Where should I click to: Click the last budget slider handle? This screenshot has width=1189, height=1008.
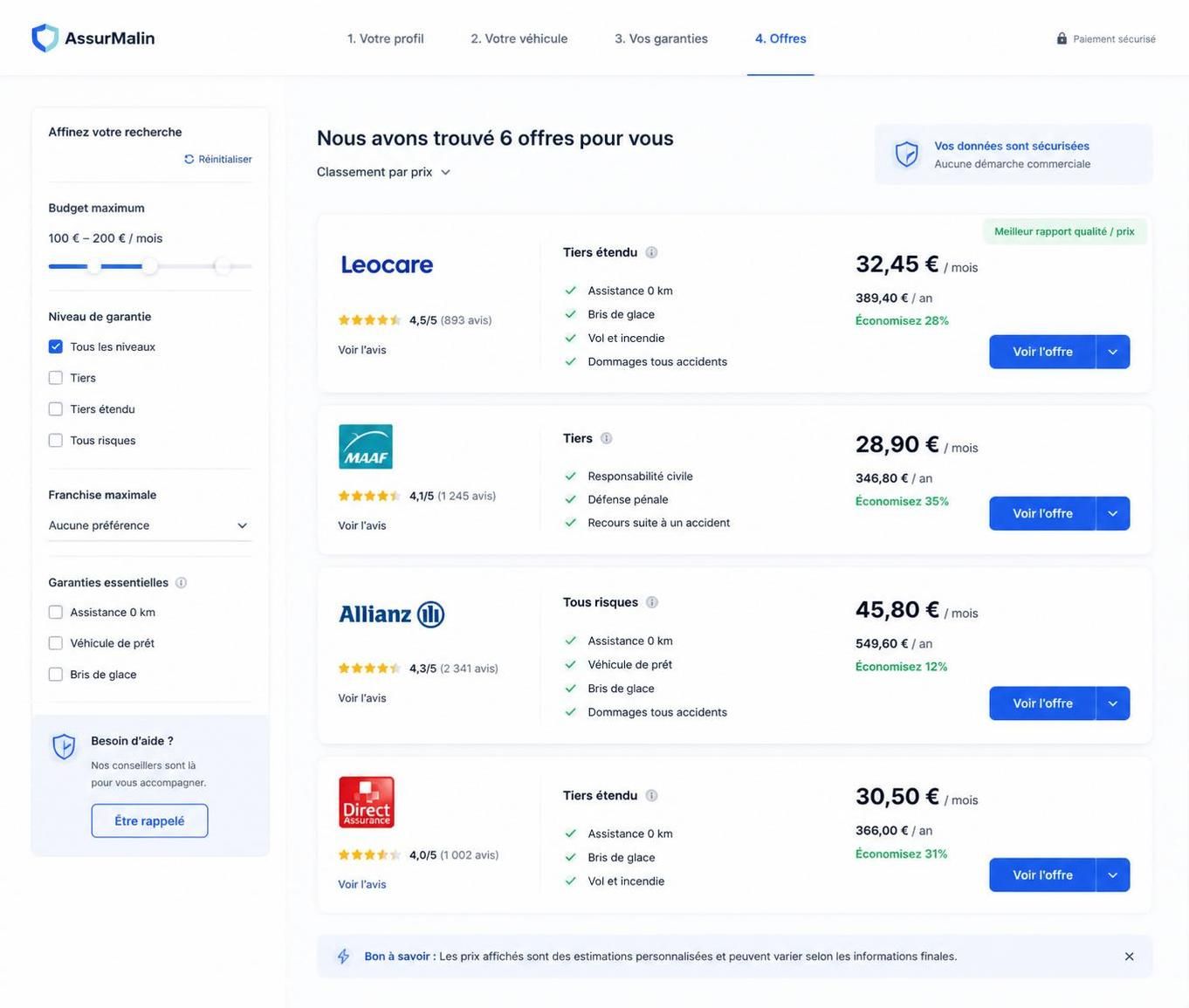pos(223,266)
